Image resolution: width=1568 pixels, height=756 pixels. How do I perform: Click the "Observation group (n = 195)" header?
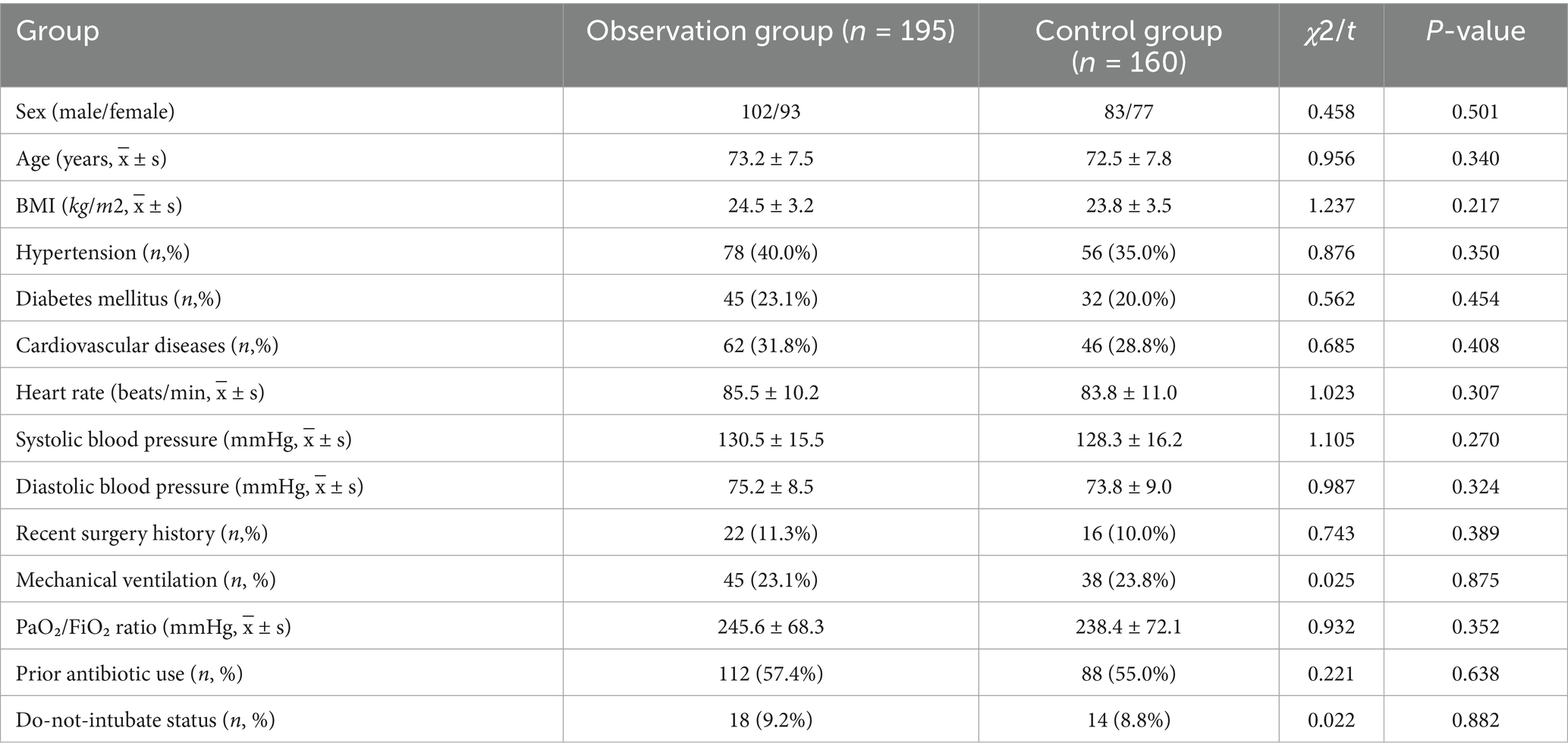[770, 31]
